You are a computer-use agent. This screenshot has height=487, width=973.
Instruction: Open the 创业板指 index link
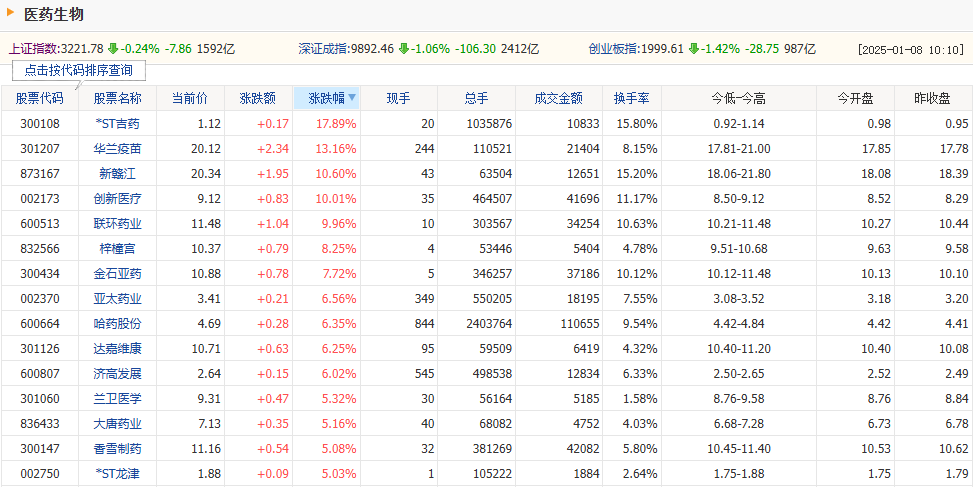(x=615, y=49)
